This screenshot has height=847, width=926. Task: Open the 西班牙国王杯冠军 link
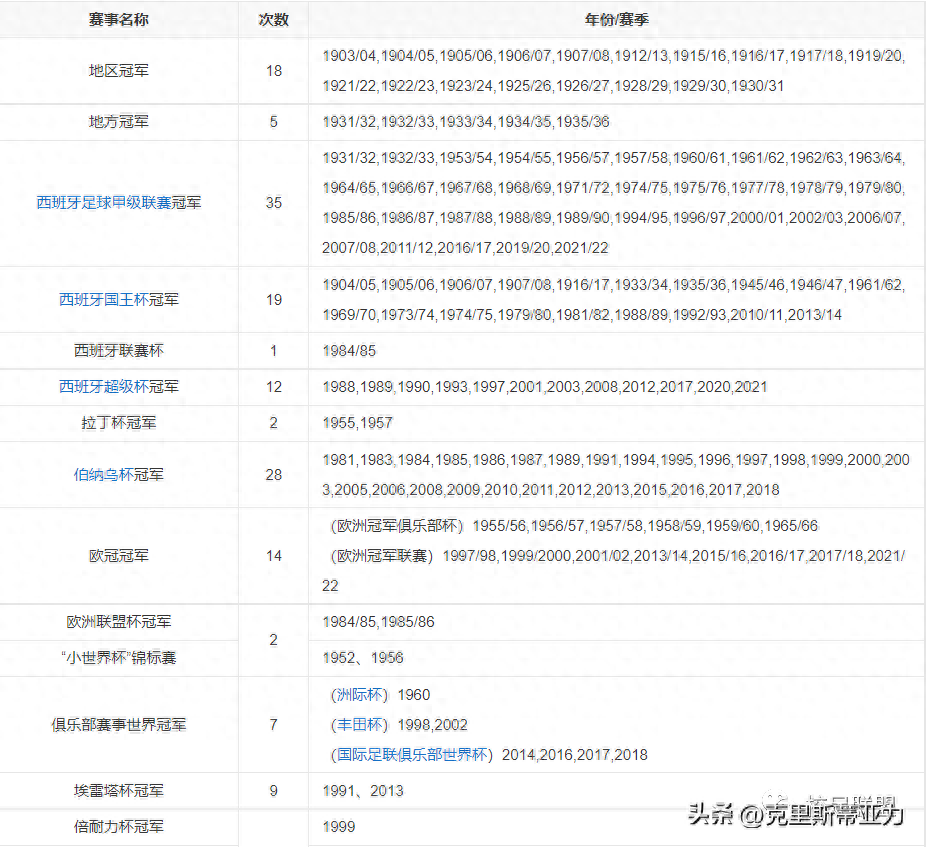pyautogui.click(x=120, y=299)
